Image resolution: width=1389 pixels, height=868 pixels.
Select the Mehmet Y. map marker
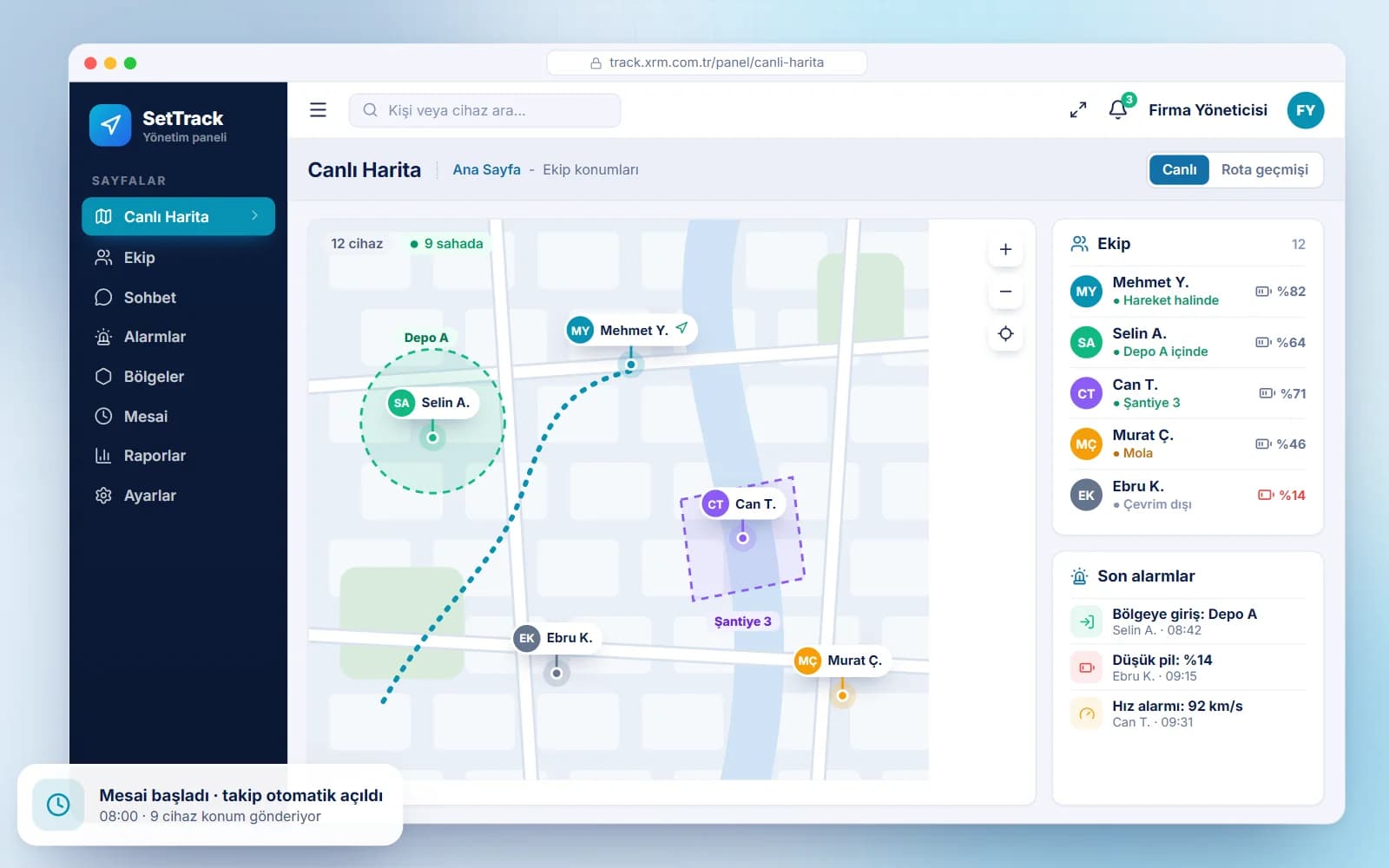631,330
